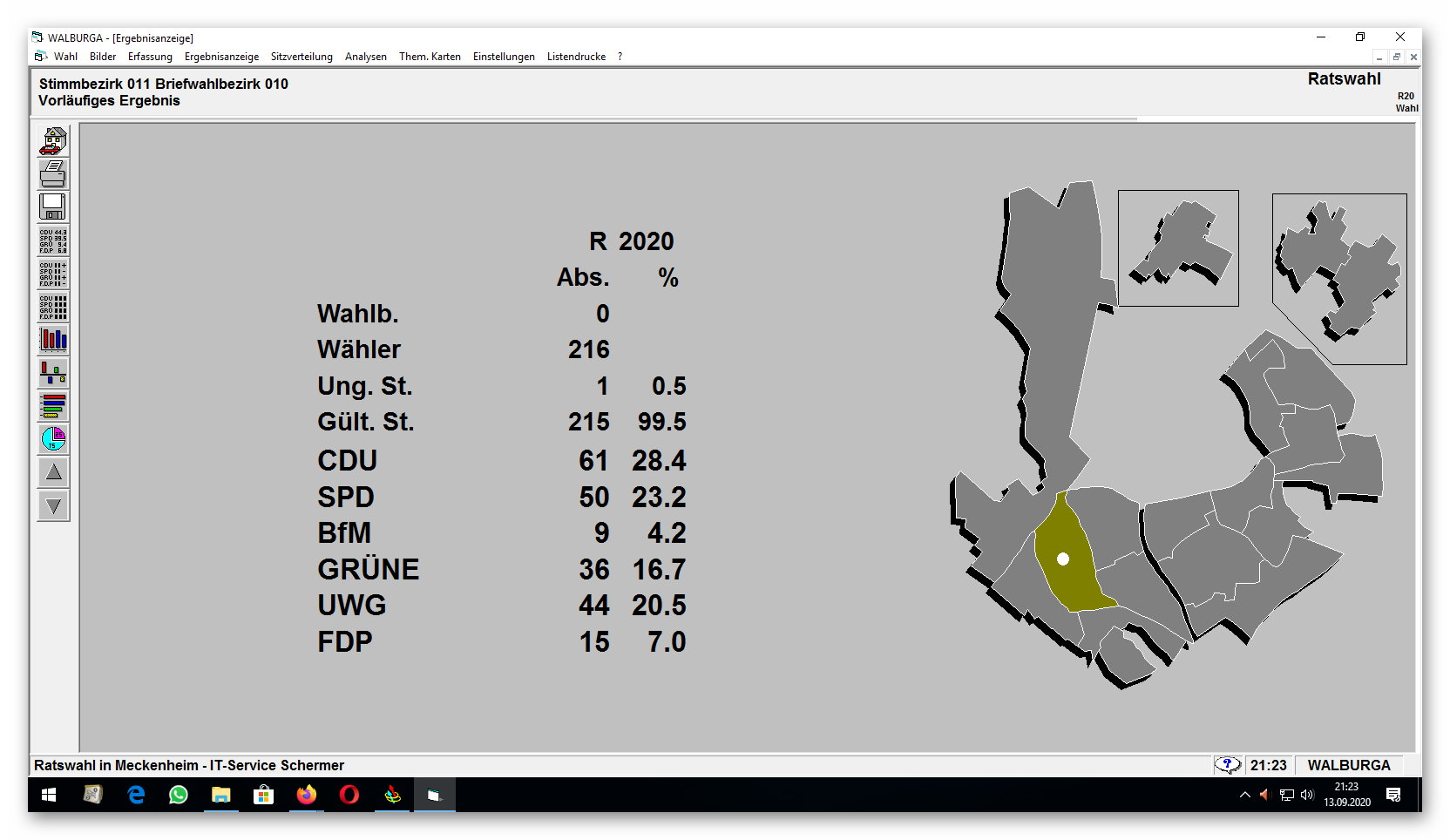Click the help icon in status bar
This screenshot has width=1450, height=840.
coord(1228,765)
